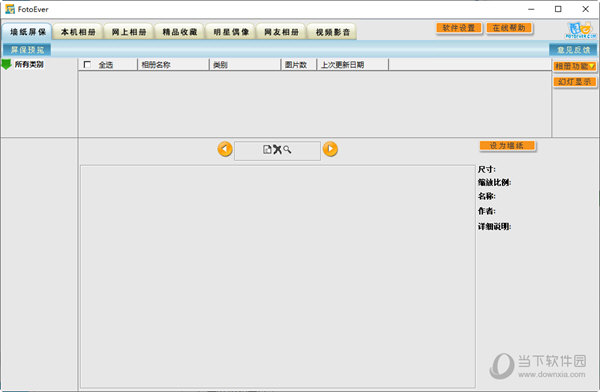Click the X-shaped delete icon in the preview toolbar

[277, 149]
